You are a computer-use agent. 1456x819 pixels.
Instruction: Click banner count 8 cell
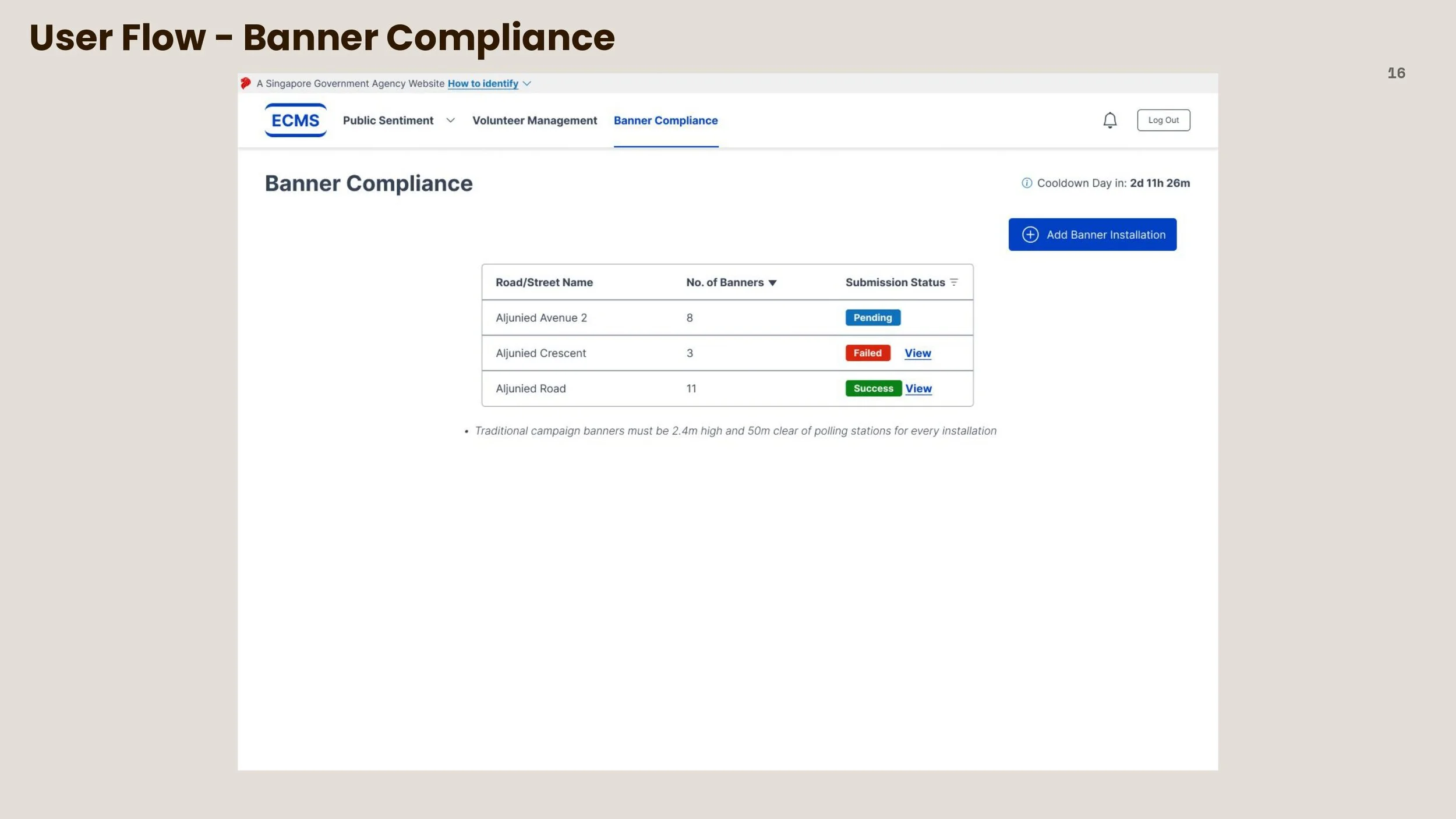pyautogui.click(x=690, y=318)
